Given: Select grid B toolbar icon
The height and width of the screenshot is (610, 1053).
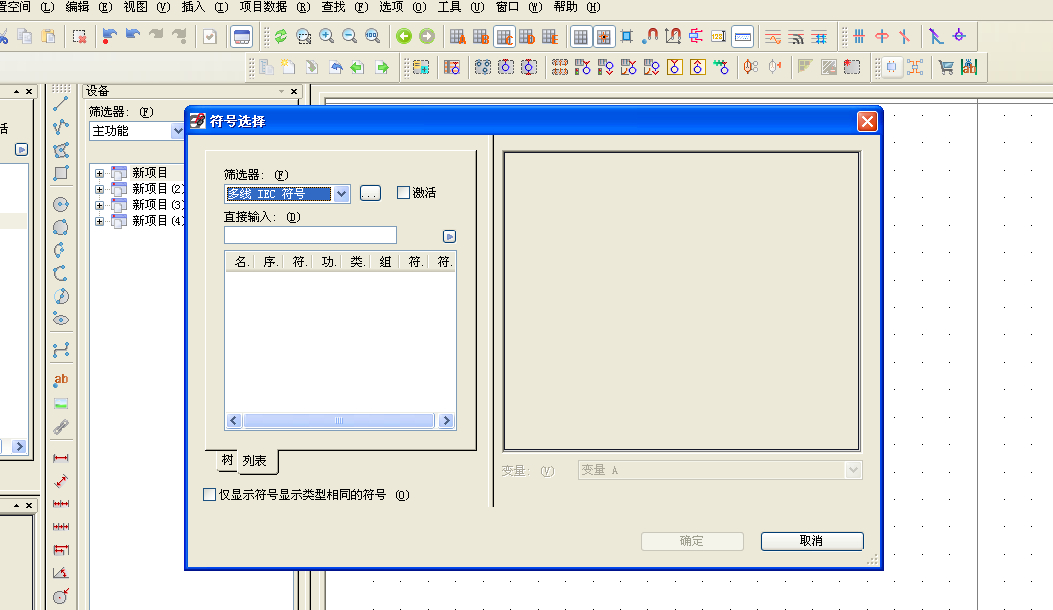Looking at the screenshot, I should tap(481, 36).
